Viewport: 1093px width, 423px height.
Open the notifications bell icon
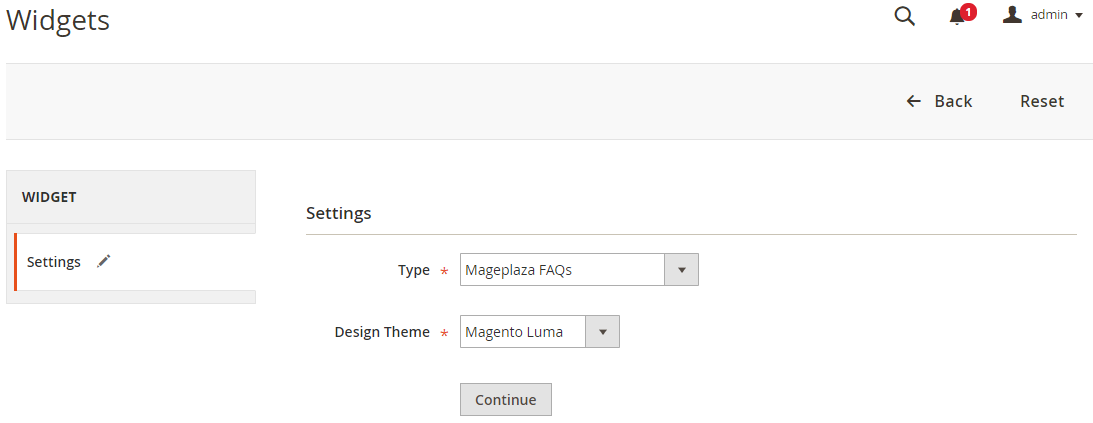957,17
